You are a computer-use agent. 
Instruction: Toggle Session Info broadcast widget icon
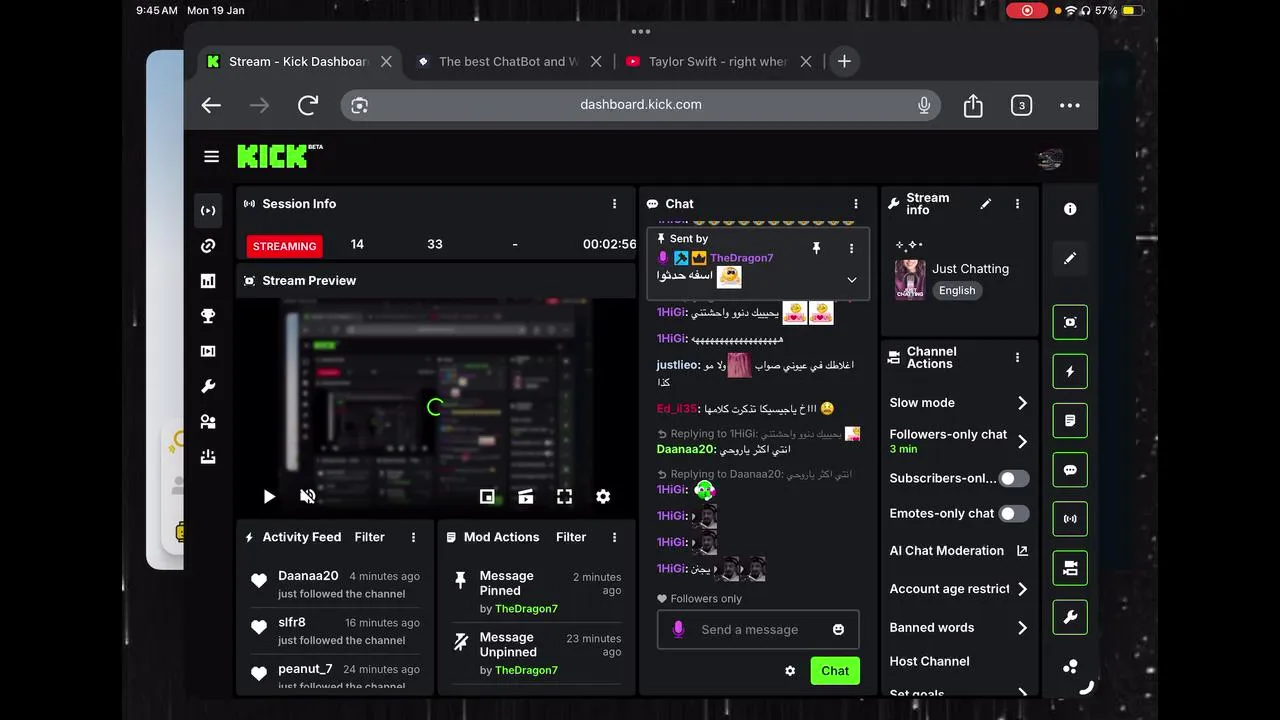pyautogui.click(x=1070, y=519)
